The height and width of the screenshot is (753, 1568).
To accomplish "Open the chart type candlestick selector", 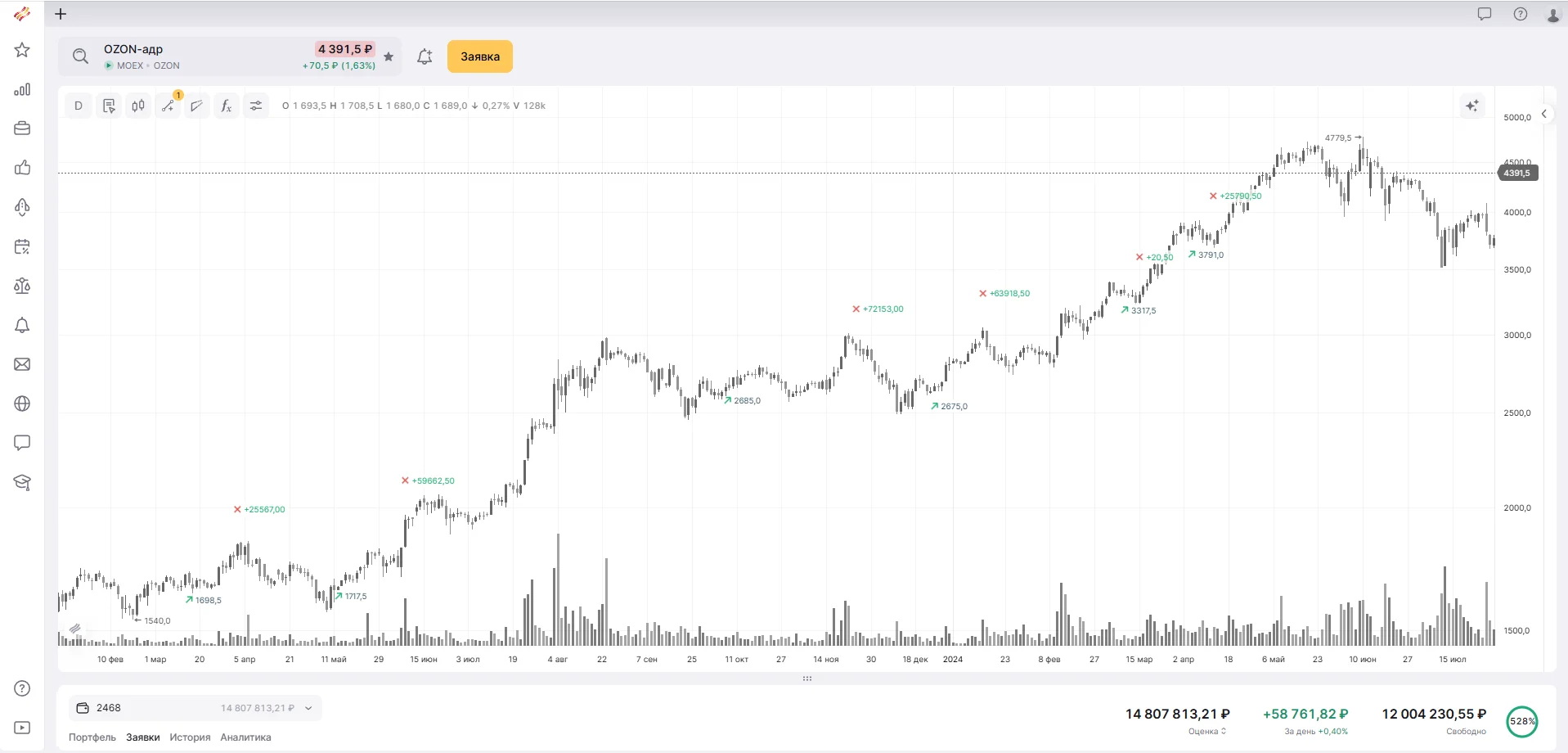I will coord(138,106).
